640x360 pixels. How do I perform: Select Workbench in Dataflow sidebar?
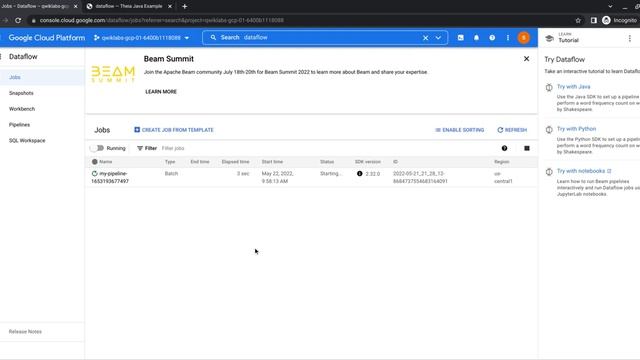(x=22, y=109)
